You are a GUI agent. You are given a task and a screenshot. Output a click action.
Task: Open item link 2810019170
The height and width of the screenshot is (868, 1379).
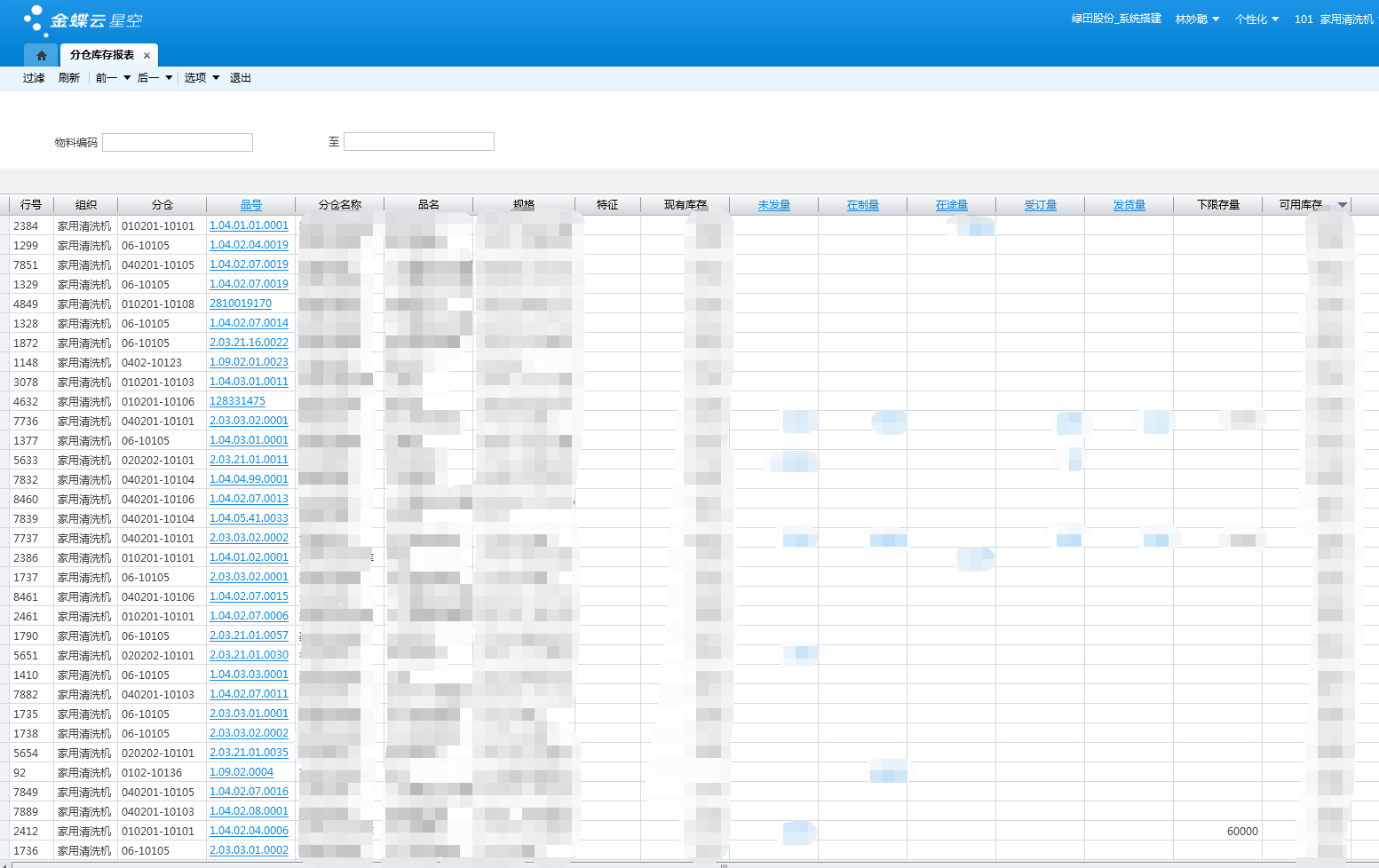click(241, 304)
